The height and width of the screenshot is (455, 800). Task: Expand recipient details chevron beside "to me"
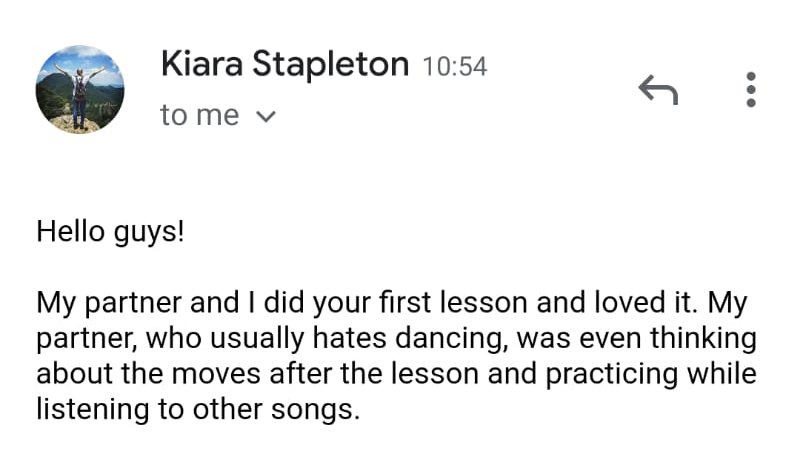point(266,117)
